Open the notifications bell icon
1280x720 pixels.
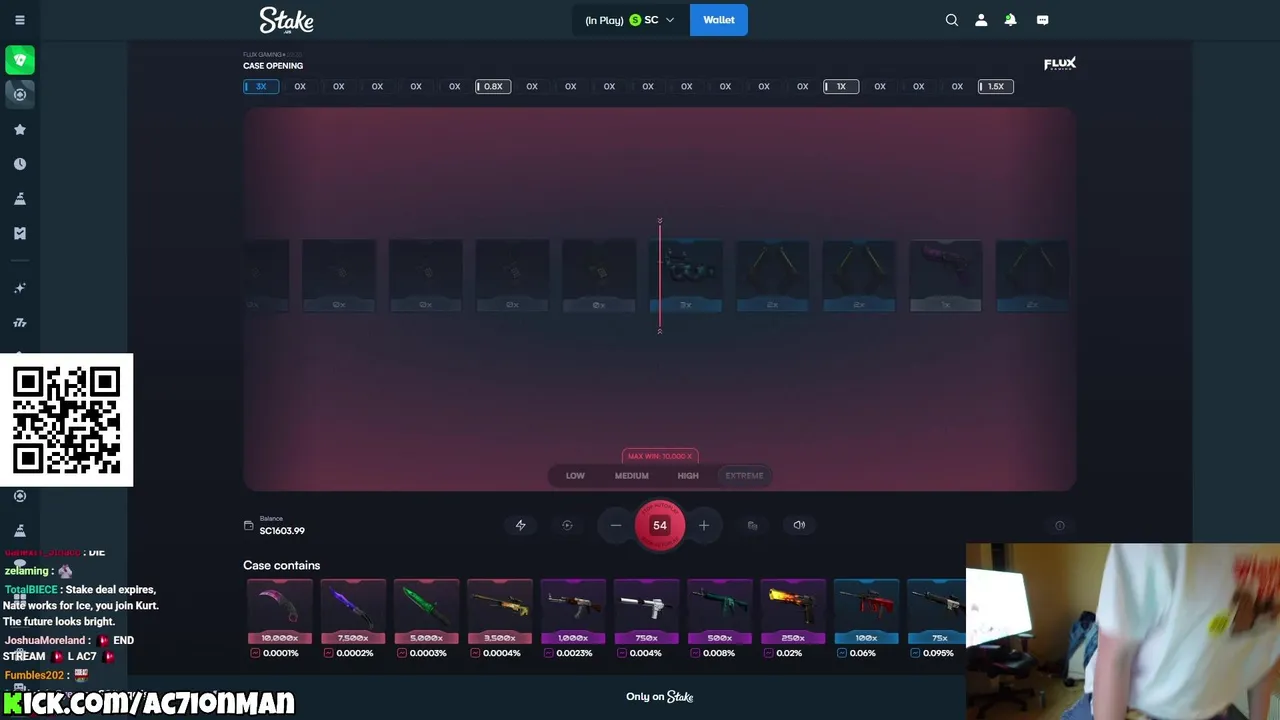pyautogui.click(x=1010, y=20)
